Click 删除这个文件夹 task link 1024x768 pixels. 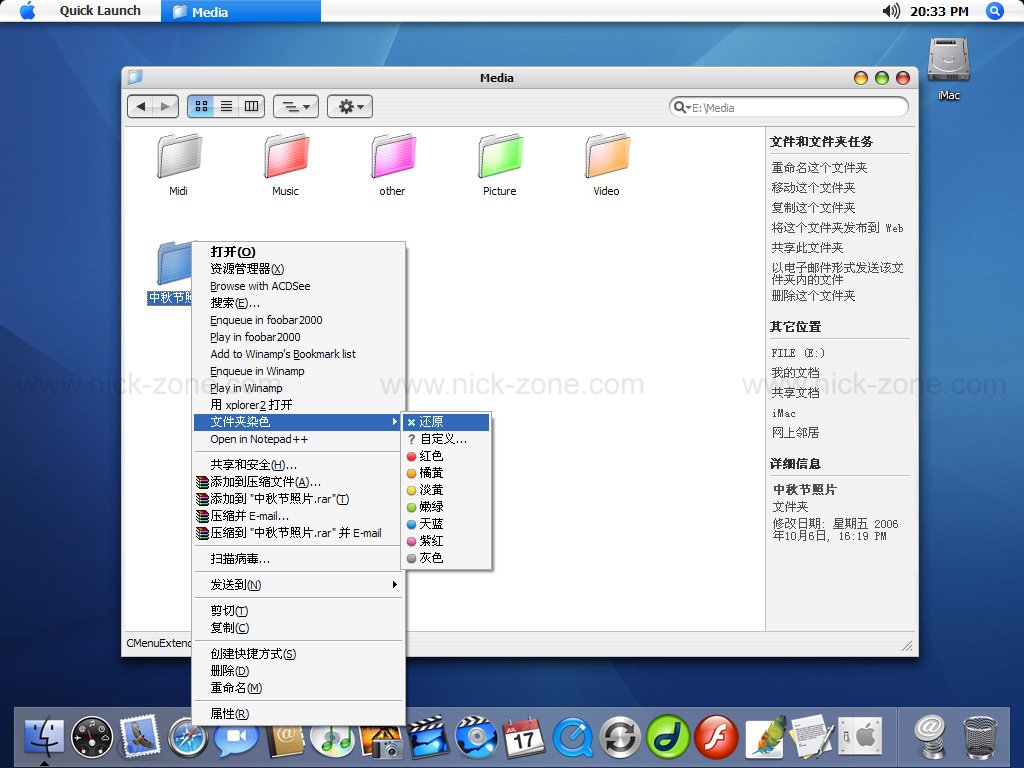(813, 296)
